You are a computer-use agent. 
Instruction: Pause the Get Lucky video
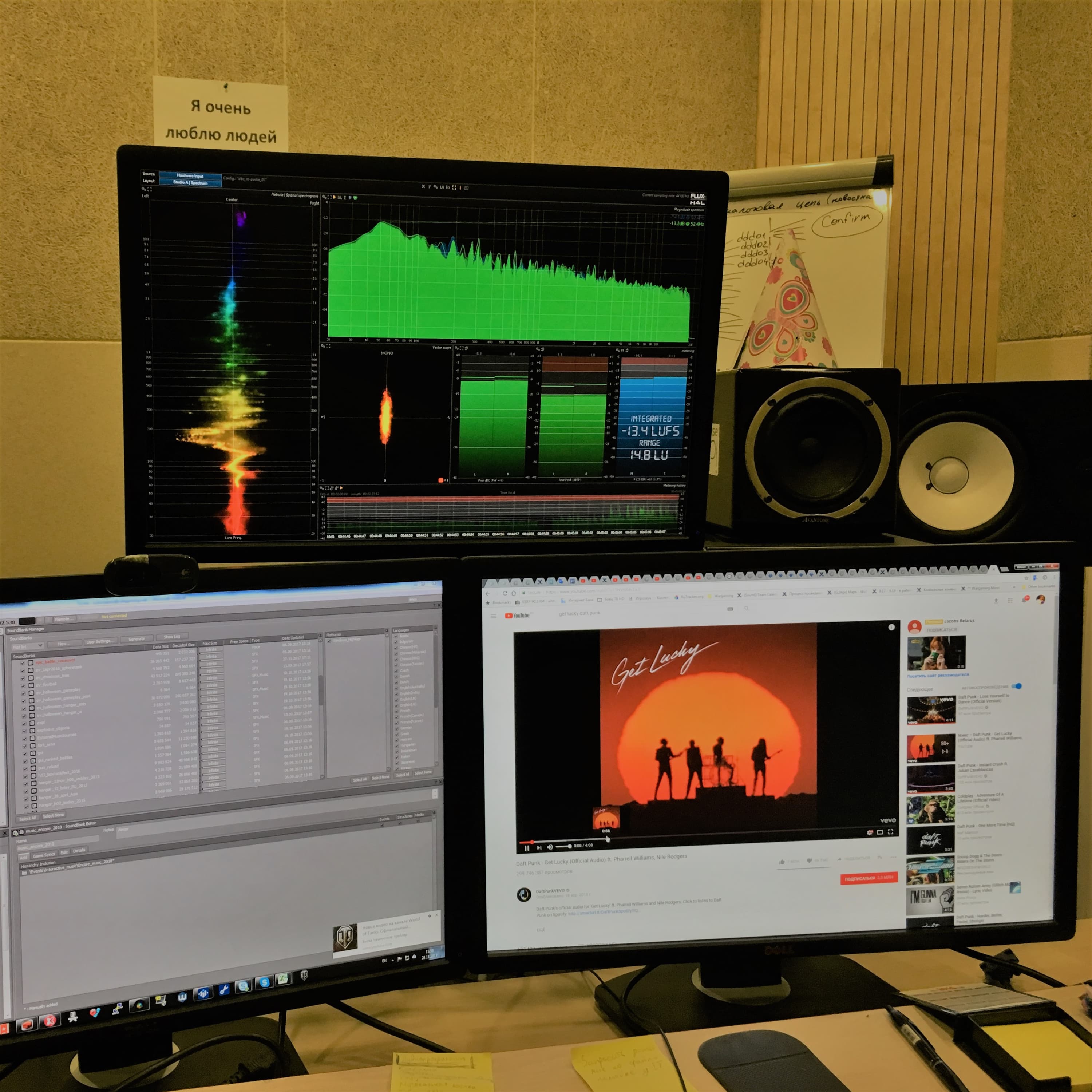click(527, 848)
